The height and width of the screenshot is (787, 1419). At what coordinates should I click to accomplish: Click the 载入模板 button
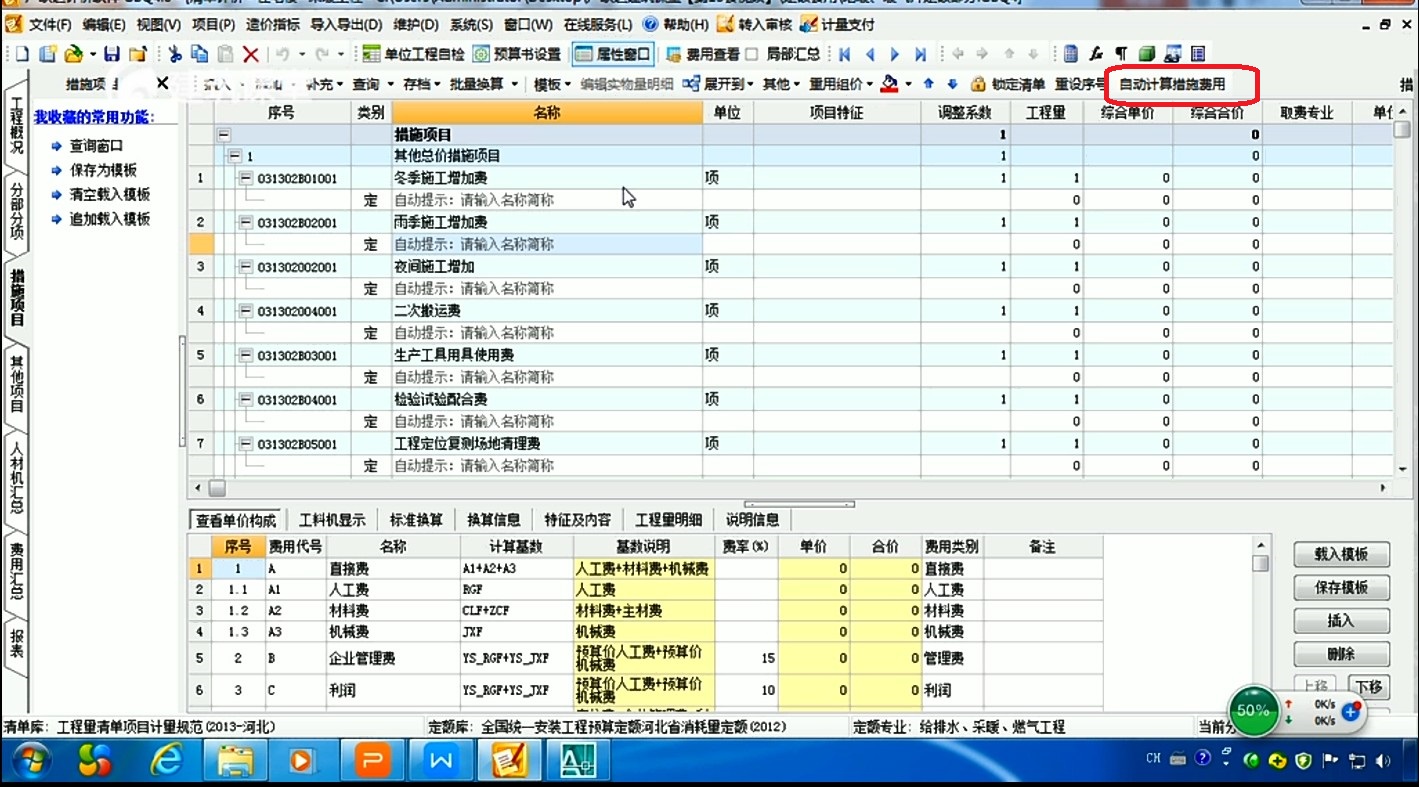click(x=1340, y=555)
